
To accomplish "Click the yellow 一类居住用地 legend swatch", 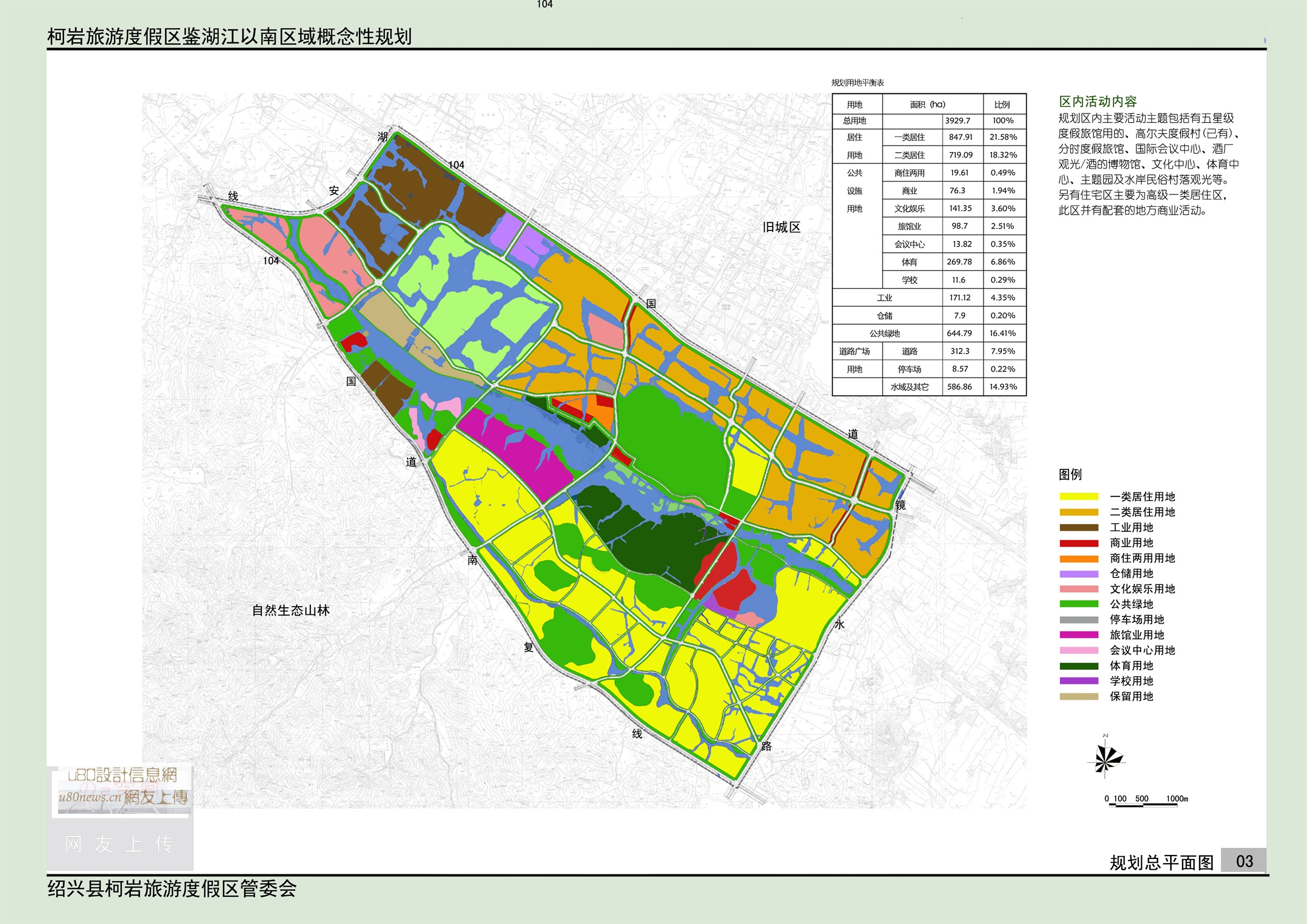I will coord(1079,496).
